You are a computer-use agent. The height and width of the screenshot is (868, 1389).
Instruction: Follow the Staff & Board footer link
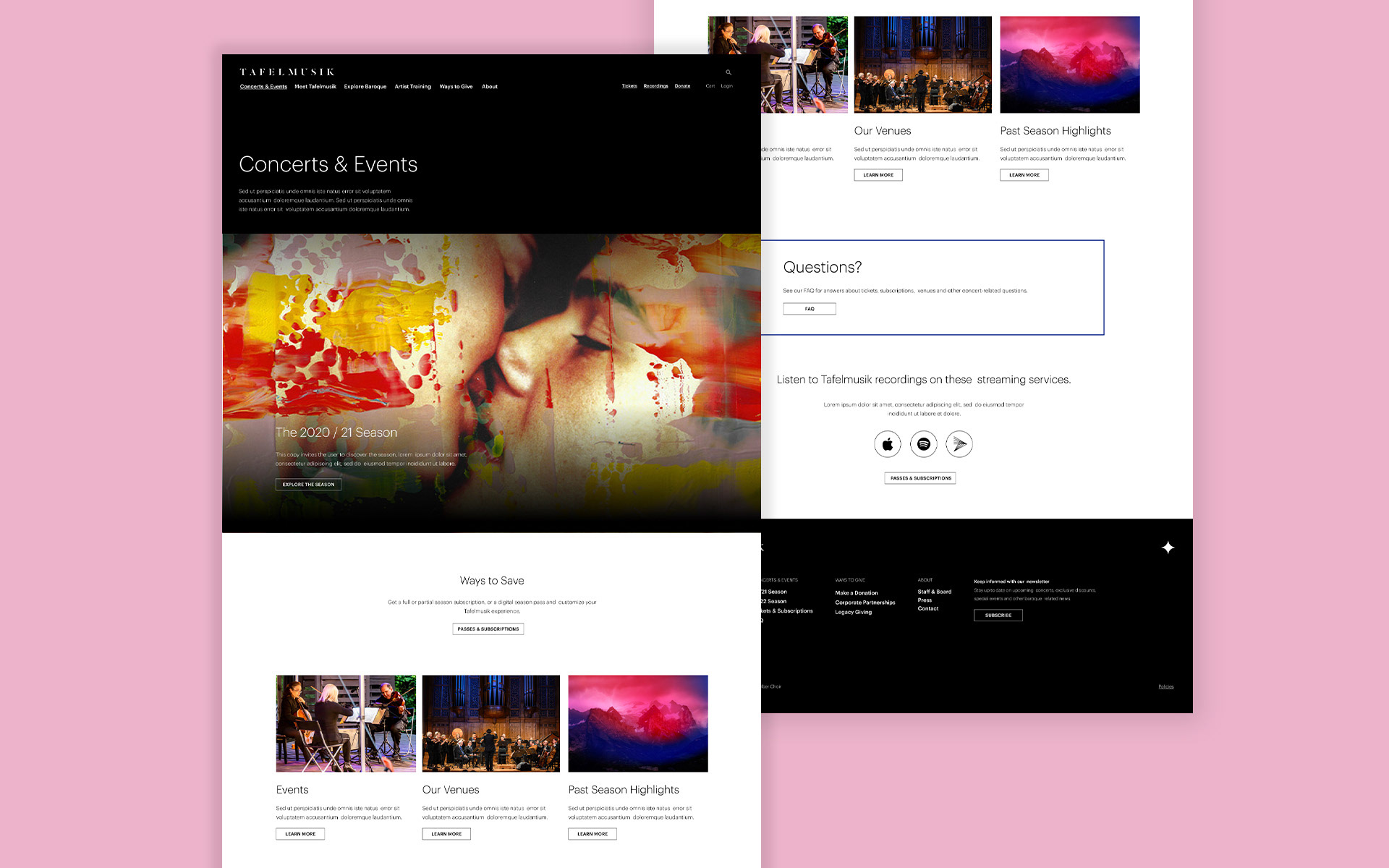point(935,592)
